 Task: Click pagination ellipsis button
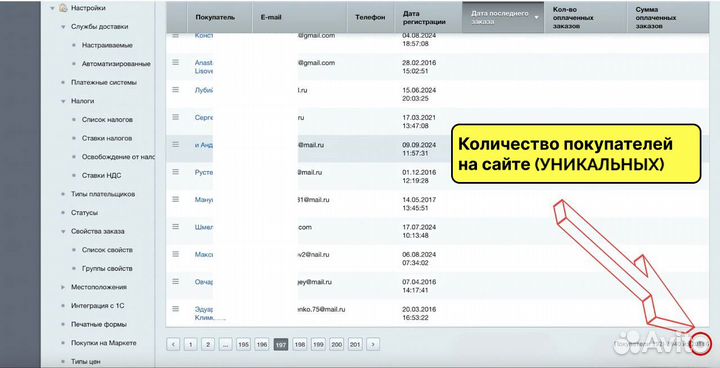[x=225, y=344]
